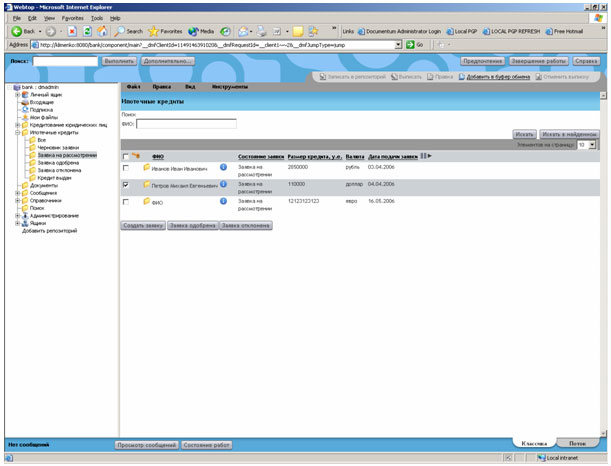The width and height of the screenshot is (611, 466).
Task: Check the box for Иванов Иван Иванович
Action: (125, 170)
